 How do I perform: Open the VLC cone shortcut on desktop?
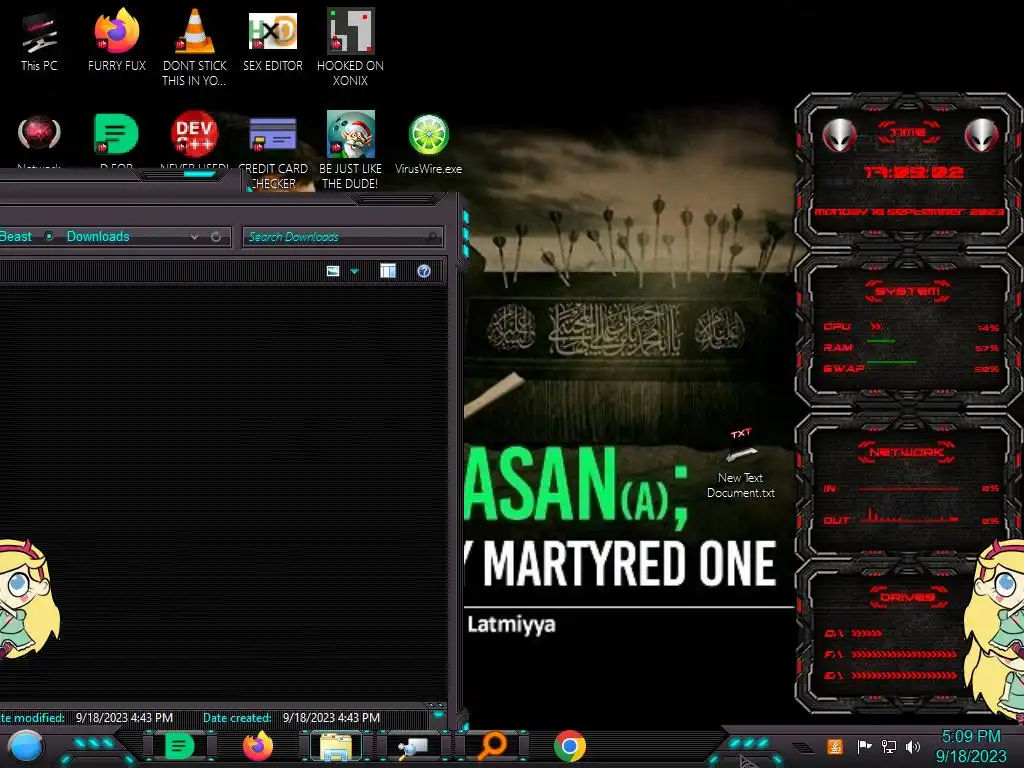pyautogui.click(x=195, y=47)
